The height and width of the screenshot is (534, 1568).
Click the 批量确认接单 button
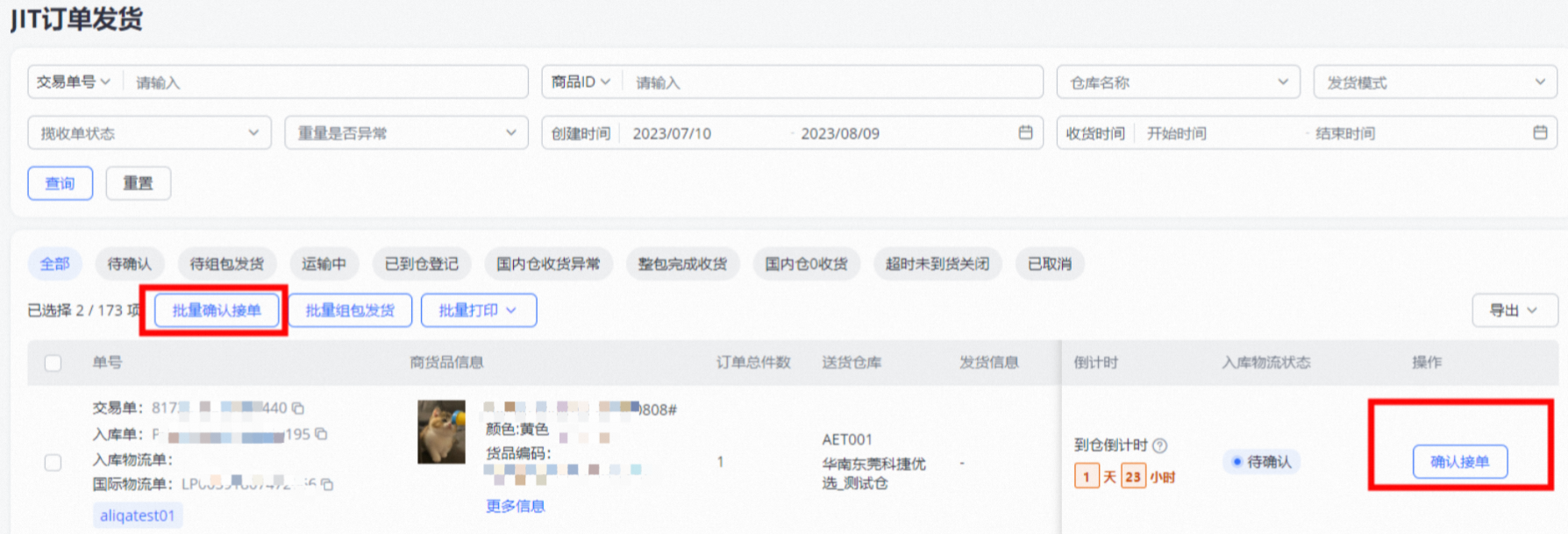coord(217,310)
